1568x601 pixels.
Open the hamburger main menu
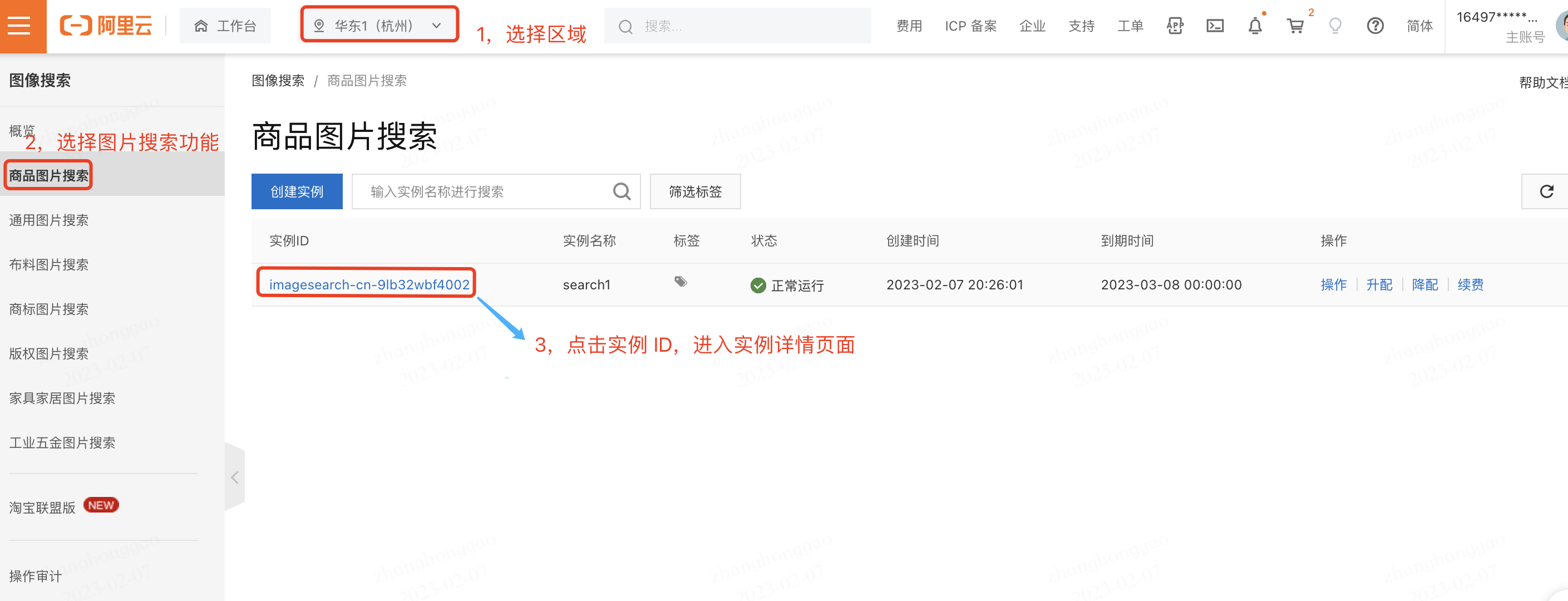point(19,26)
